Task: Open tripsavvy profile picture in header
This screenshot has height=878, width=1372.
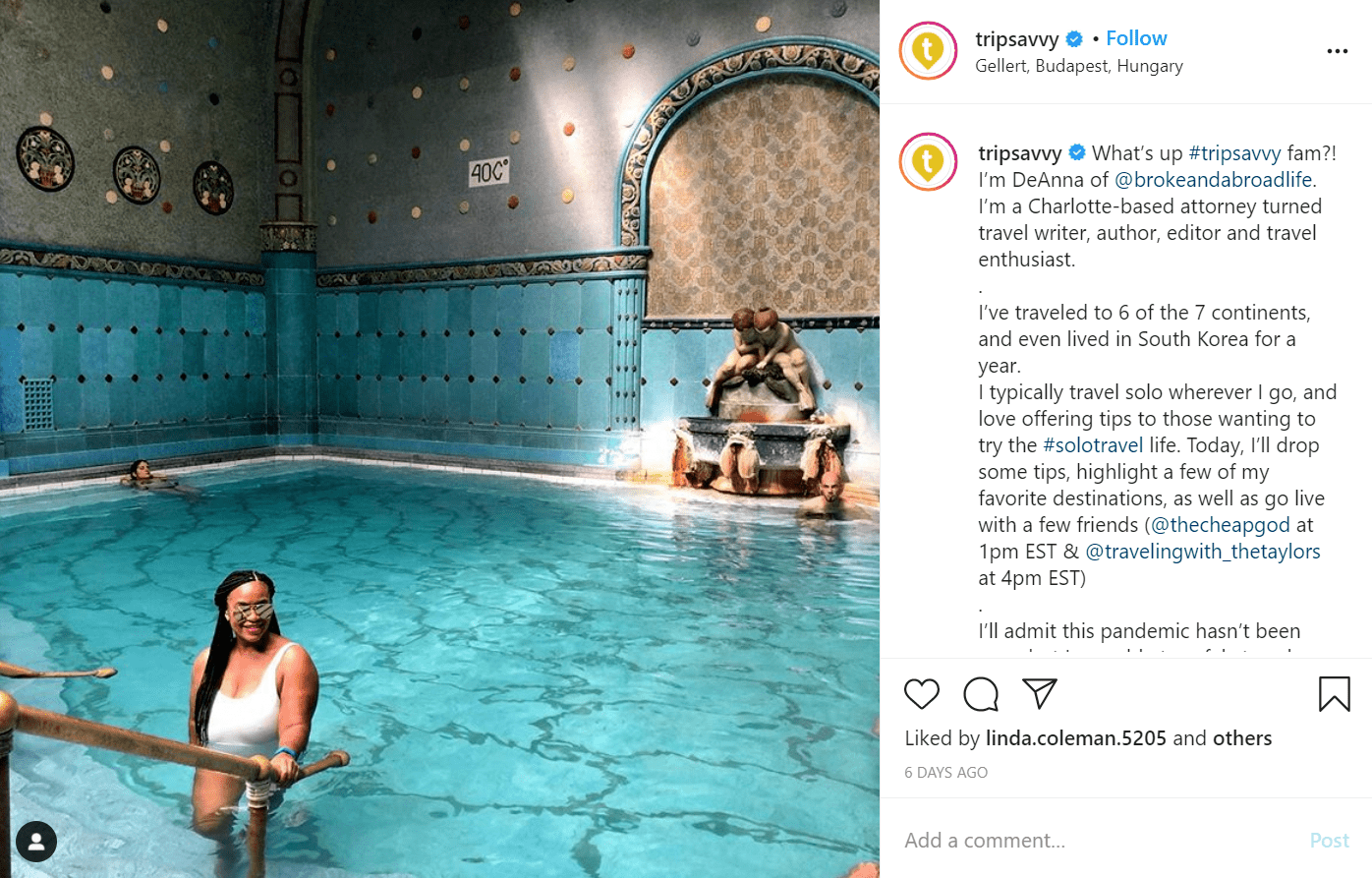Action: [928, 50]
